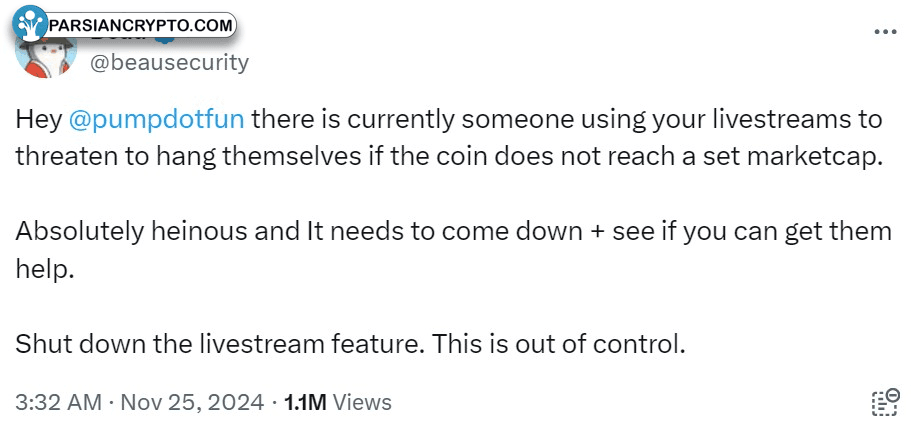Viewport: 911px width, 426px height.
Task: Open the @beausecurity profile handle
Action: (169, 62)
